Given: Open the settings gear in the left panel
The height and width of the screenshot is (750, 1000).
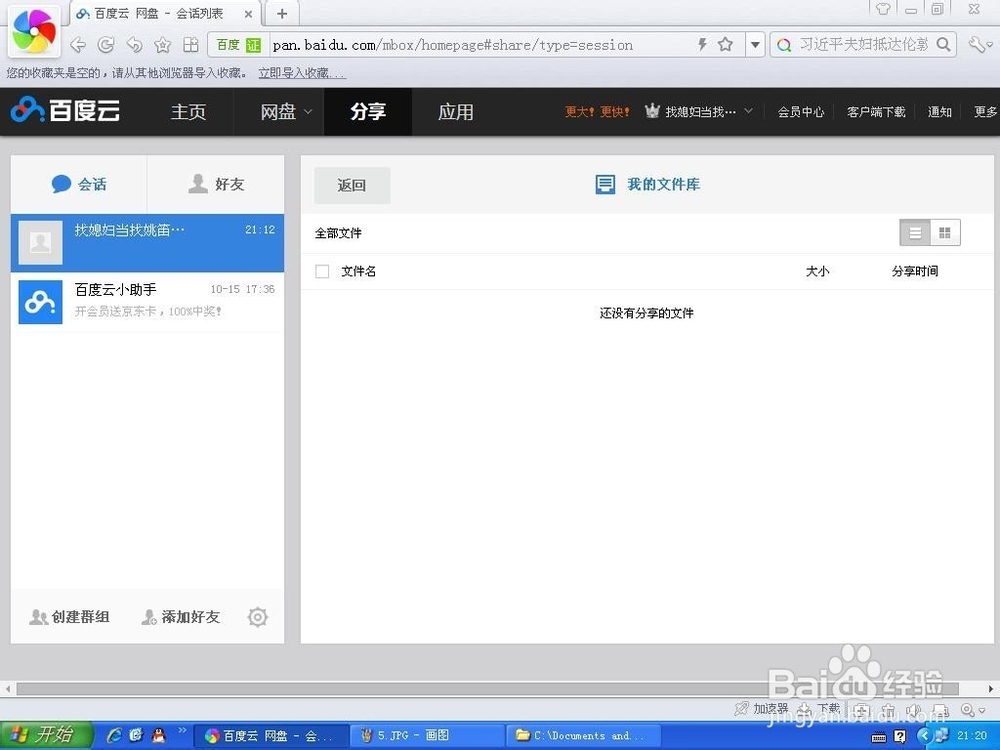Looking at the screenshot, I should coord(257,617).
